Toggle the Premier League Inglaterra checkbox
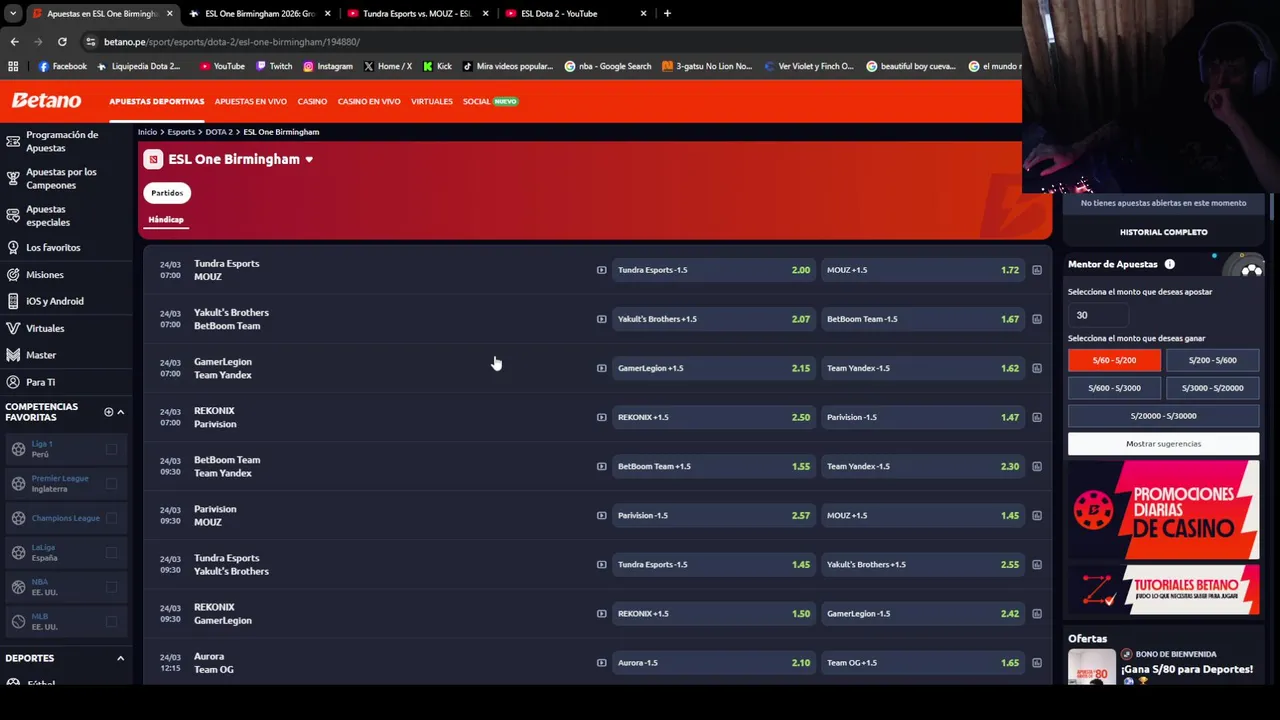 (111, 484)
